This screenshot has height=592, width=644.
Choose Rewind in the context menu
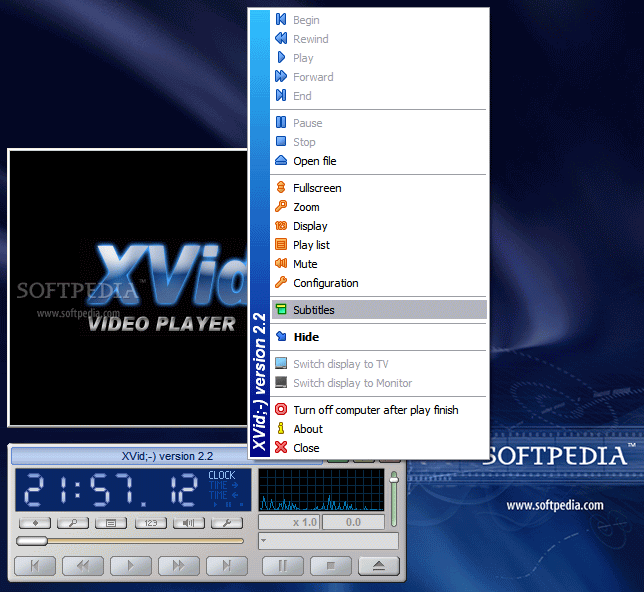[378, 39]
